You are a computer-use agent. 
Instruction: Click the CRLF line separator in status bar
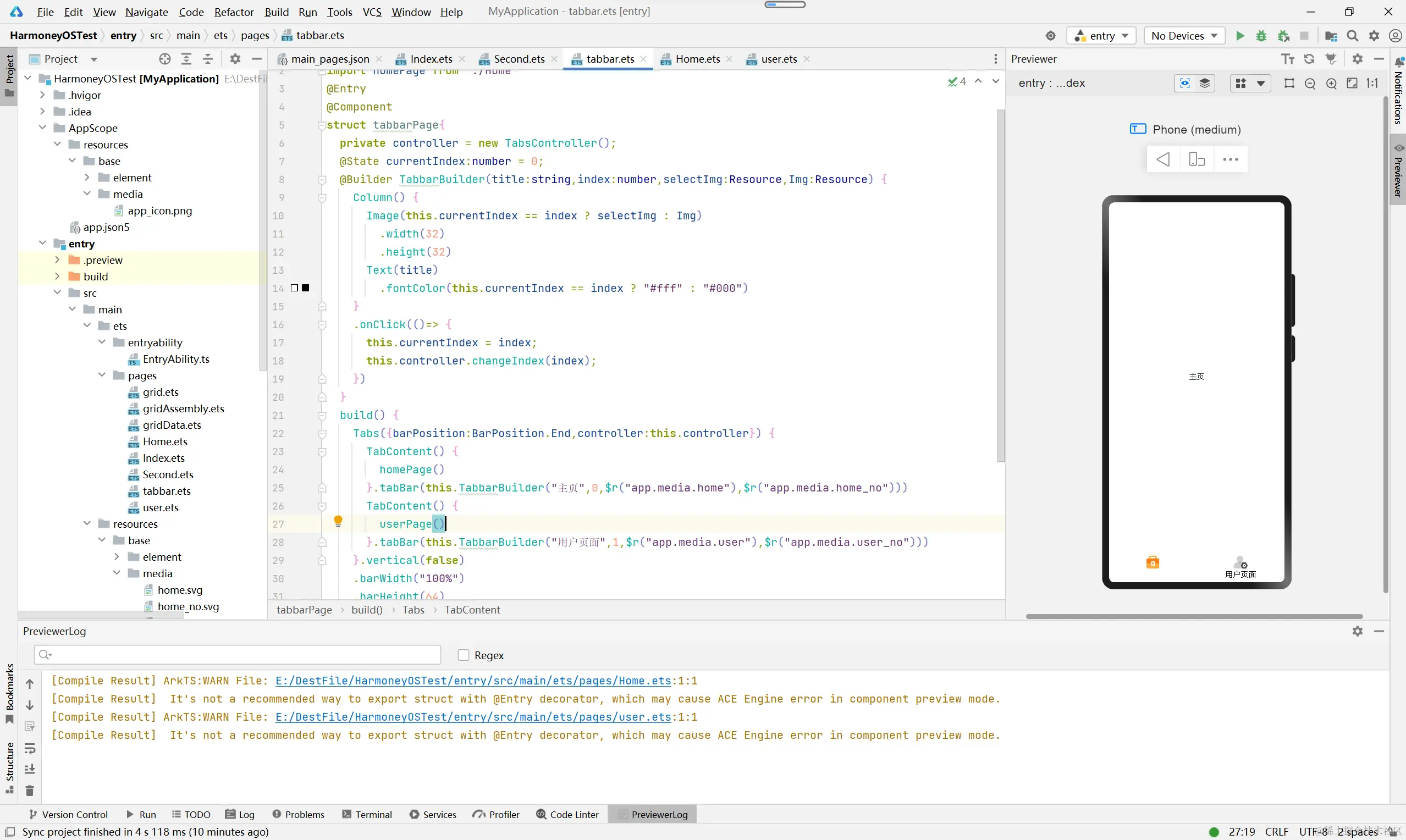(x=1276, y=832)
